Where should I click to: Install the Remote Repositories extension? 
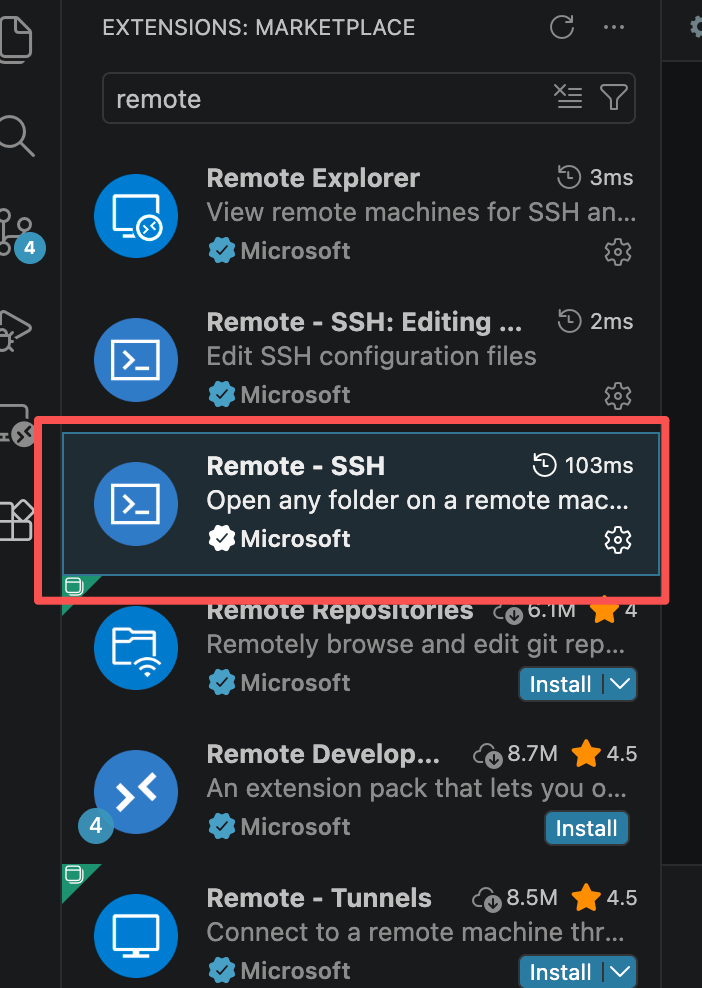[560, 684]
